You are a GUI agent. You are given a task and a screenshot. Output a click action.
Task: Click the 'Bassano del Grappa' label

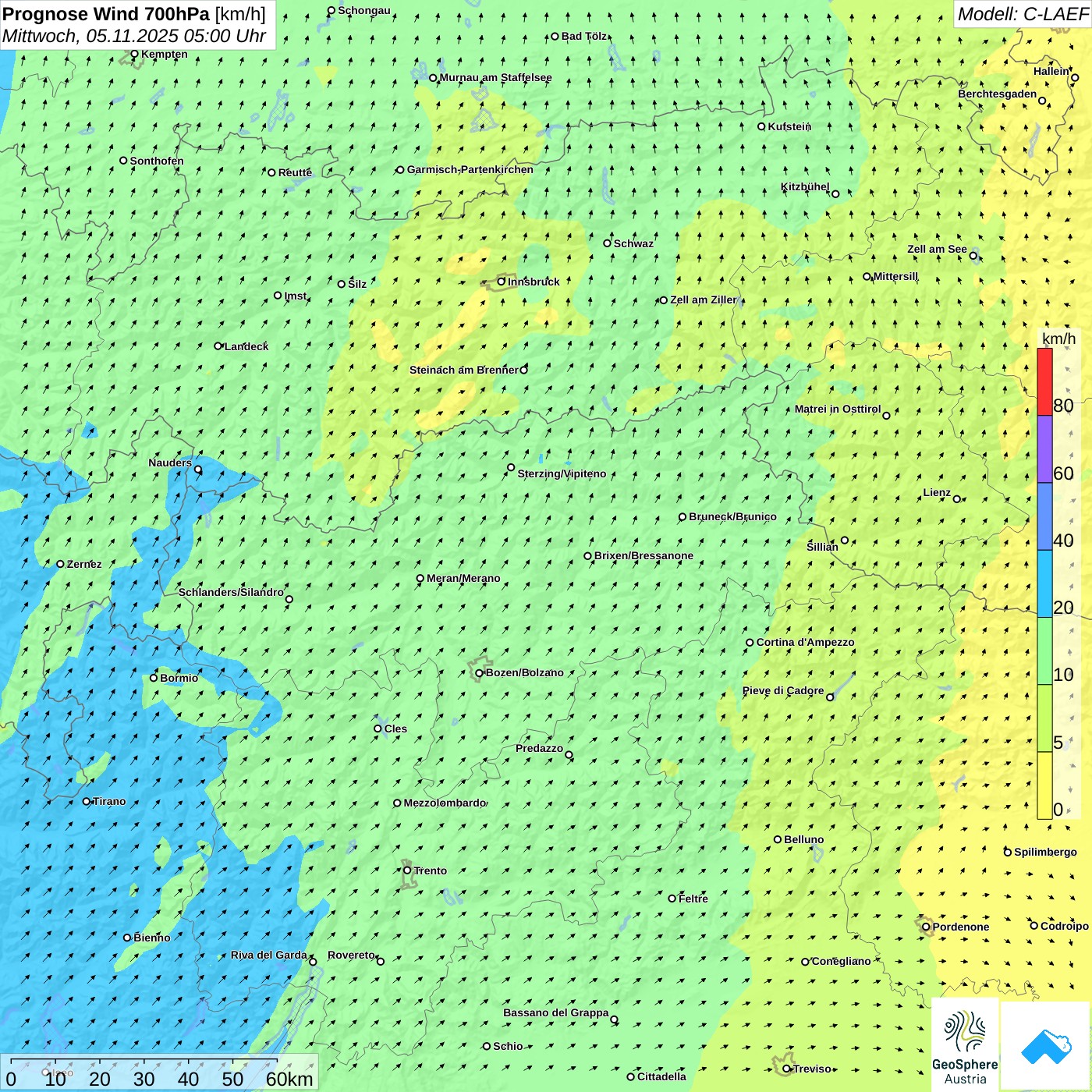[x=556, y=1012]
